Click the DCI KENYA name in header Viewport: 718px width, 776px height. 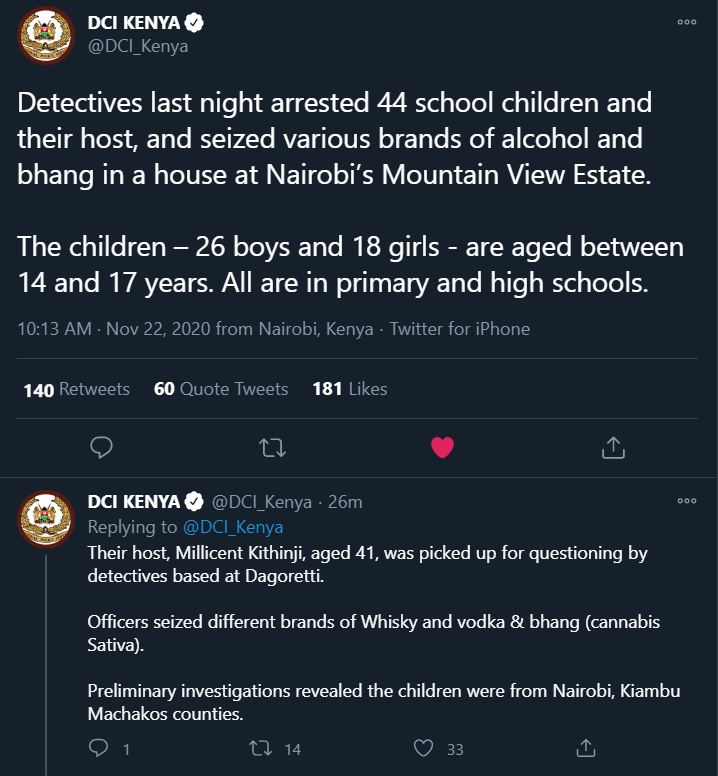pos(134,23)
